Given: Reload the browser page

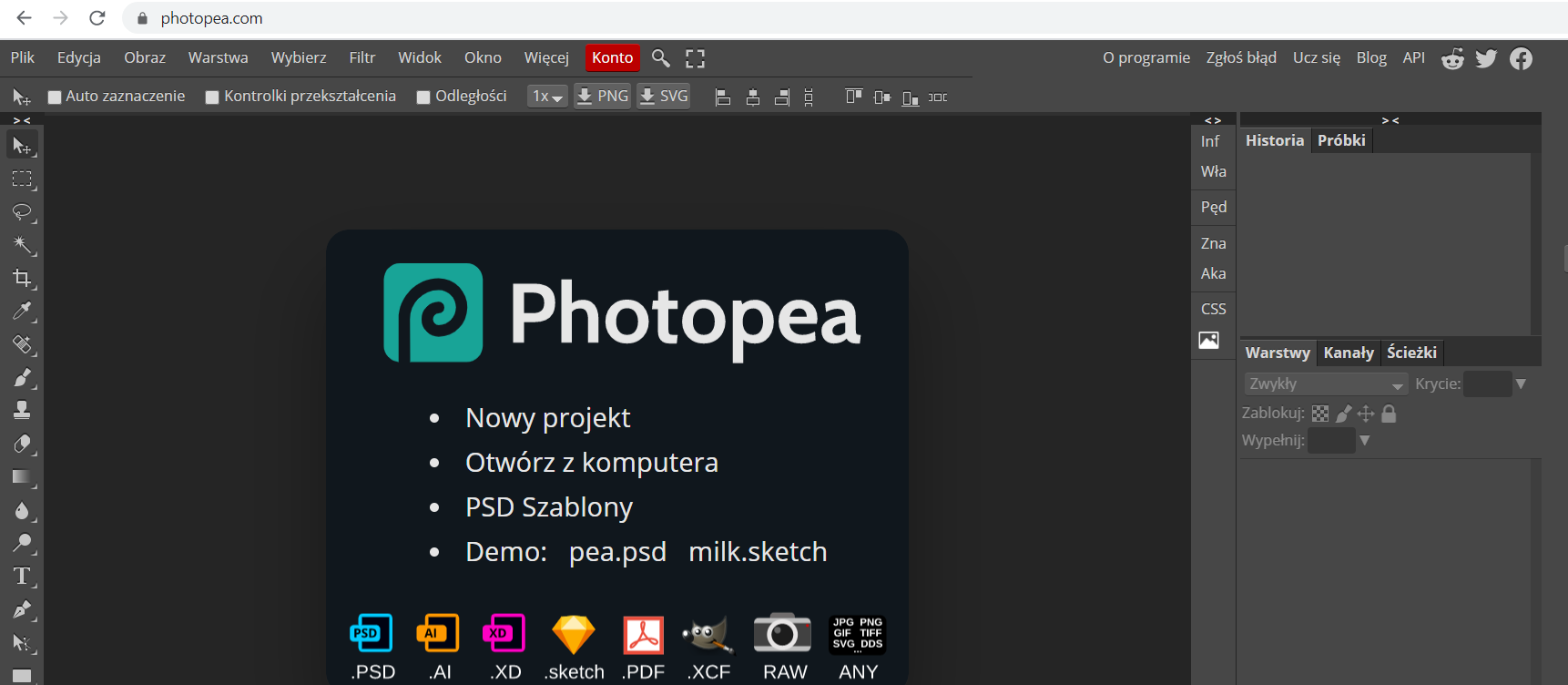Looking at the screenshot, I should 97,18.
